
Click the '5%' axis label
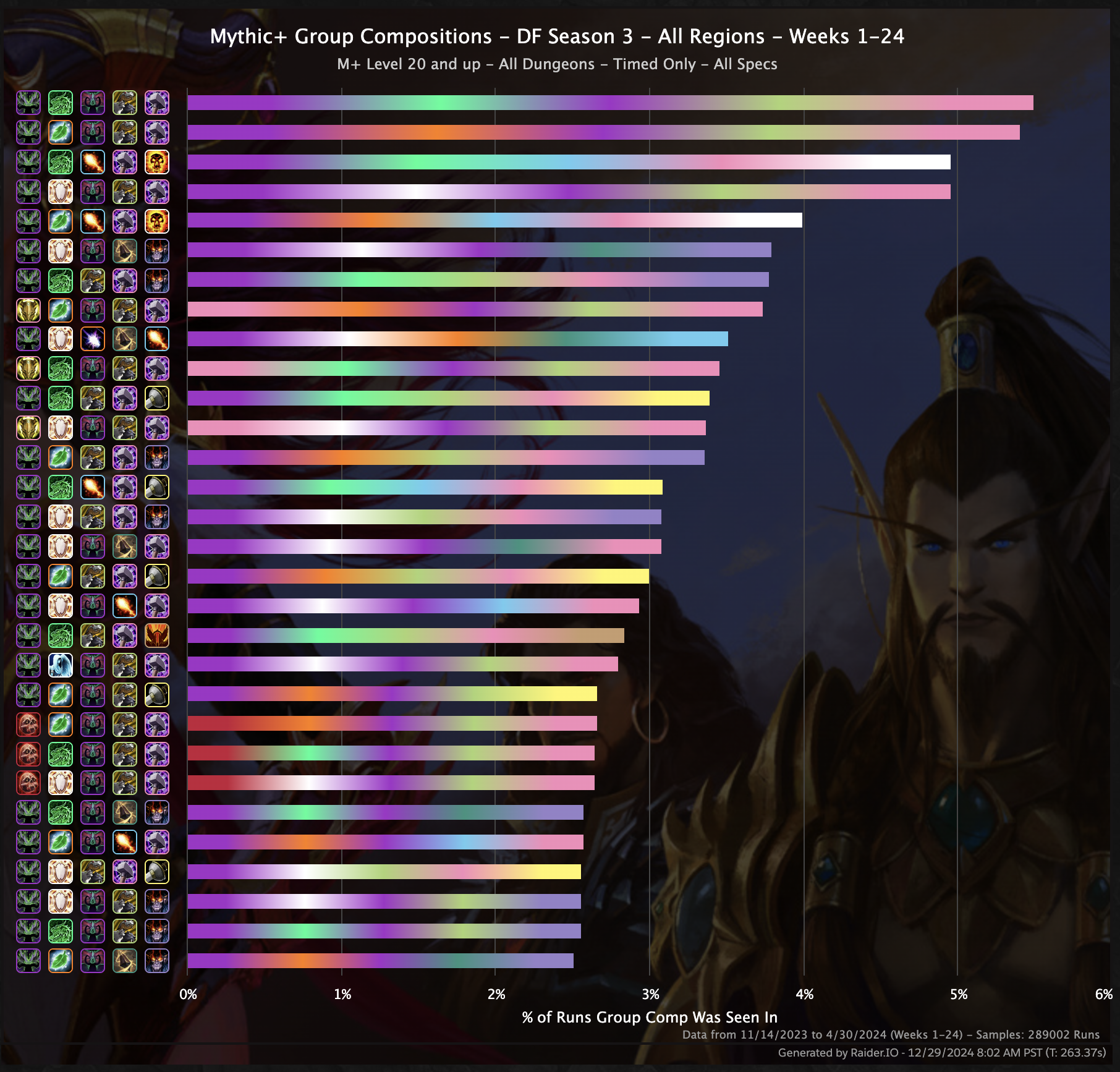point(958,995)
